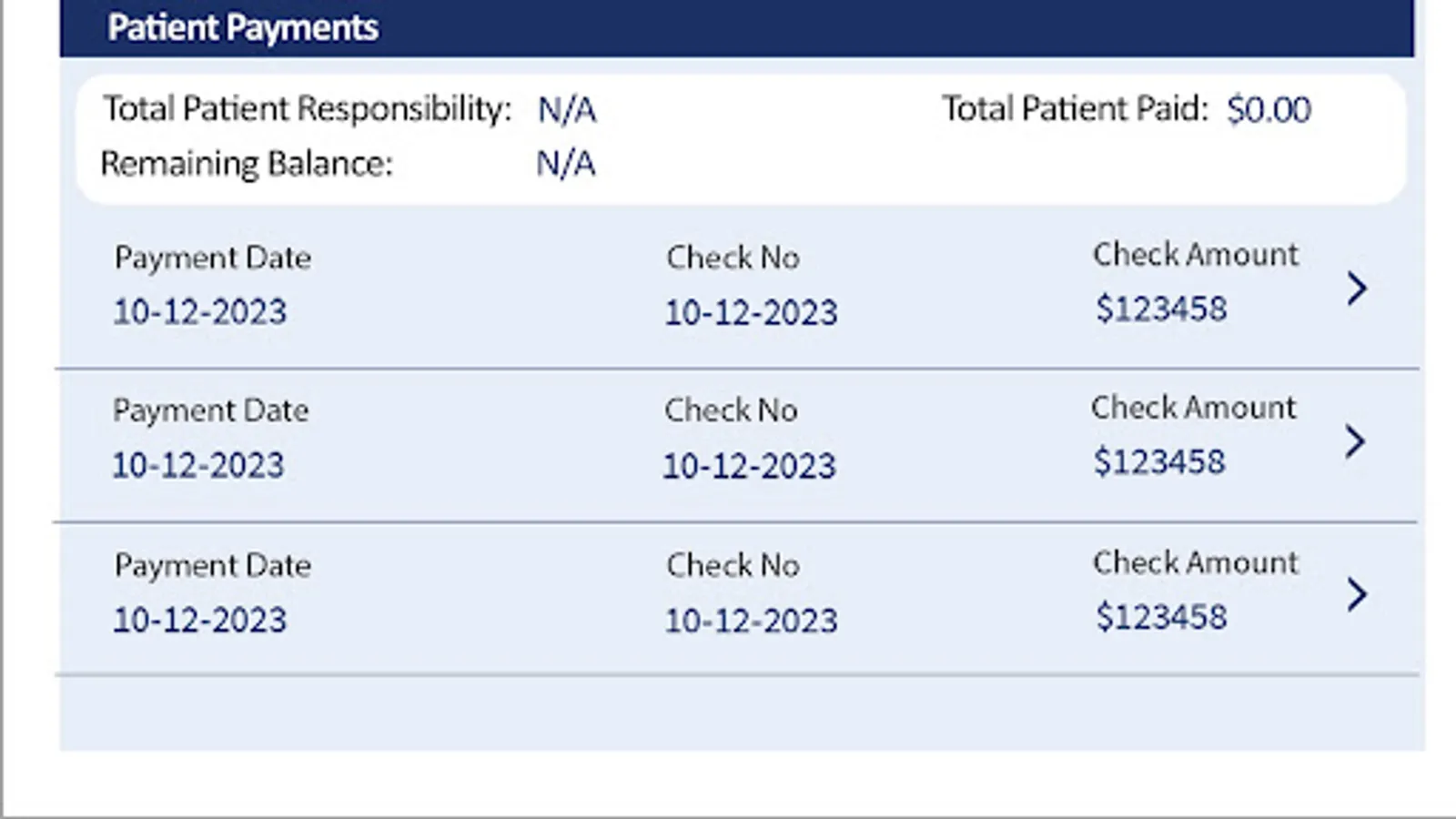Click the Remaining Balance label
Screen dimensions: 1456x819
coord(247,164)
